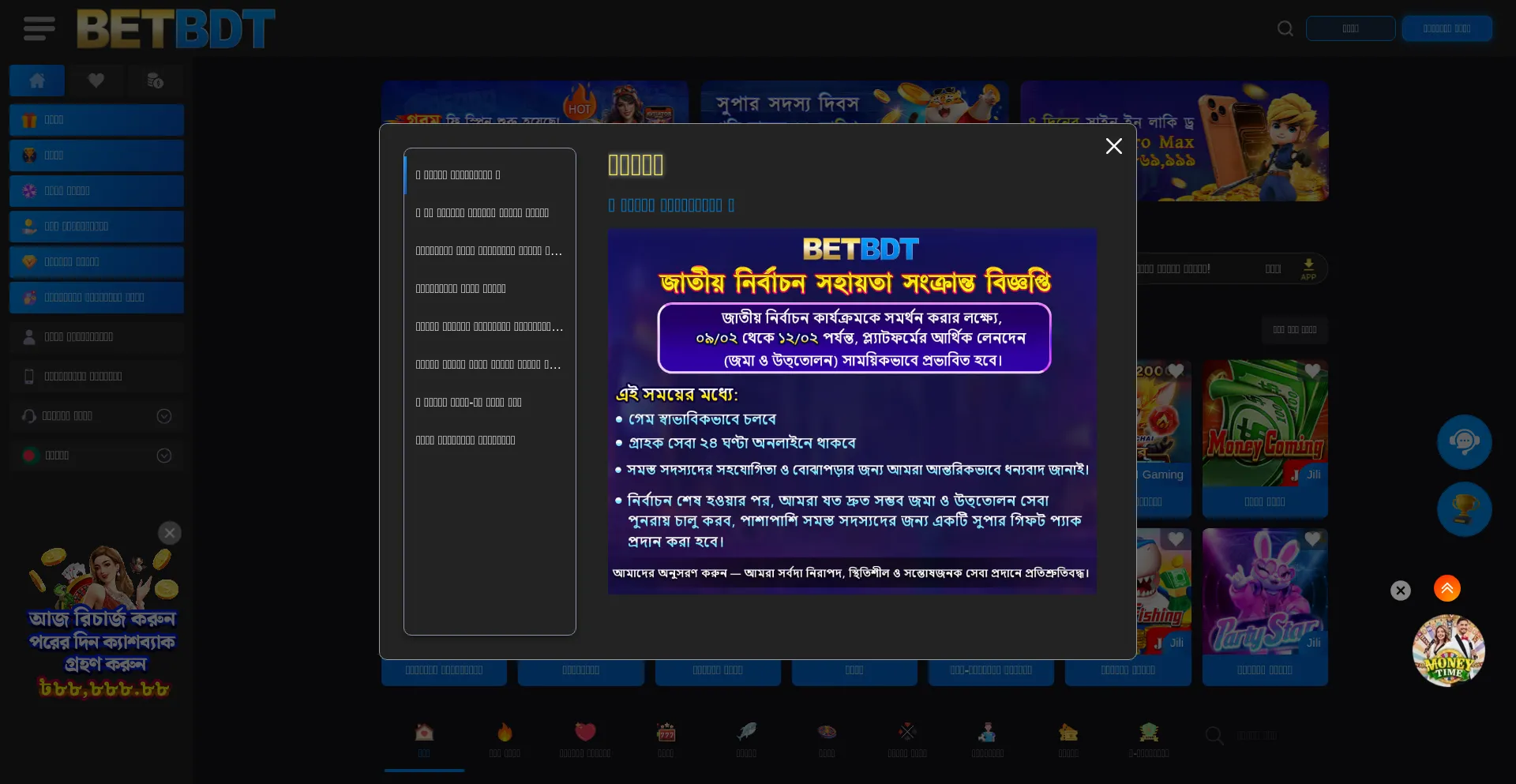Favorite the Party Star game with heart
The image size is (1516, 784).
point(1312,539)
